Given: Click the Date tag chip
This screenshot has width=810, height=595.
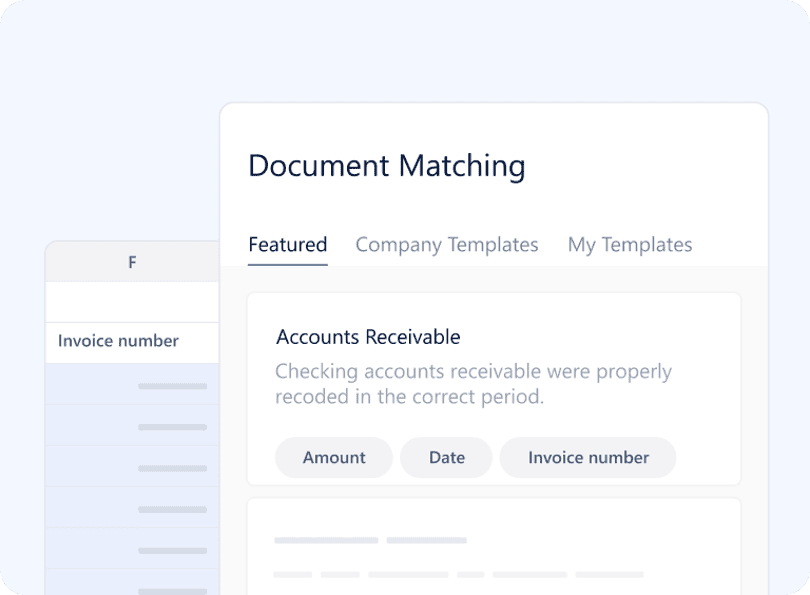Looking at the screenshot, I should pyautogui.click(x=446, y=458).
